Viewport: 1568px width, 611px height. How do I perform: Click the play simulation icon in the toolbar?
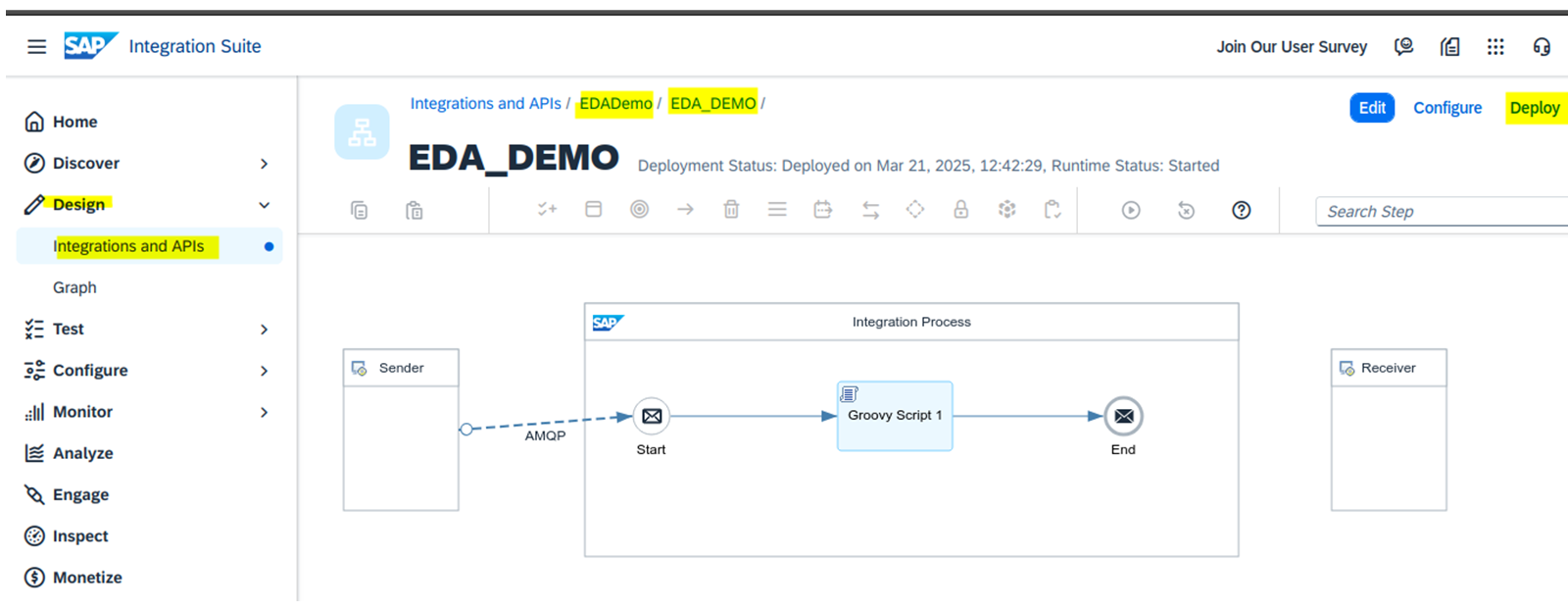click(1131, 210)
